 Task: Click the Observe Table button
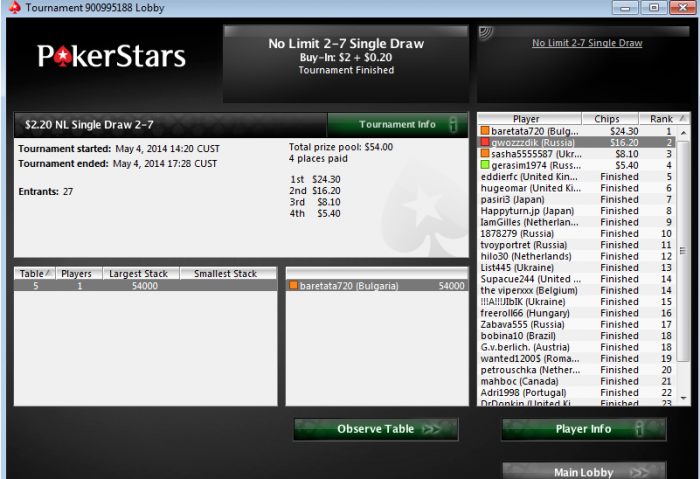tap(376, 429)
